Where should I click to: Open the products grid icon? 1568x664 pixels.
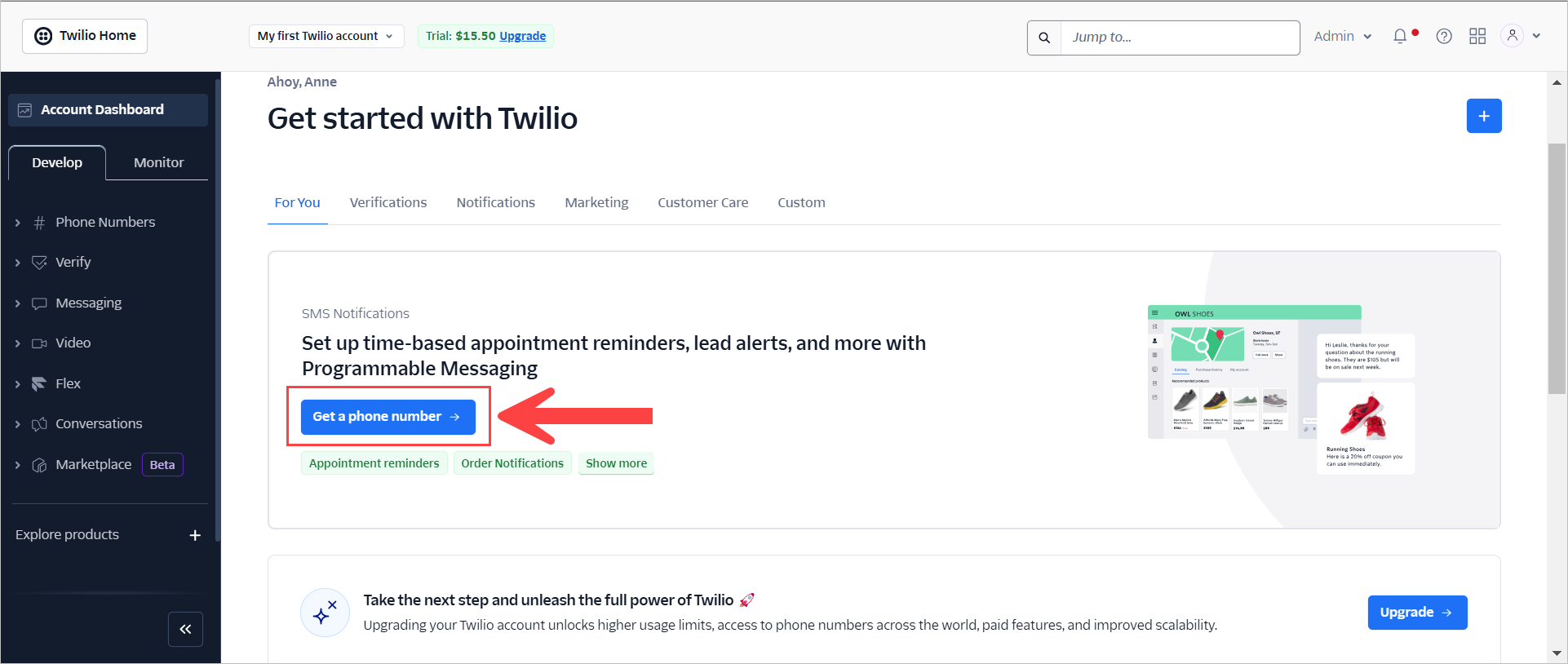[1477, 36]
